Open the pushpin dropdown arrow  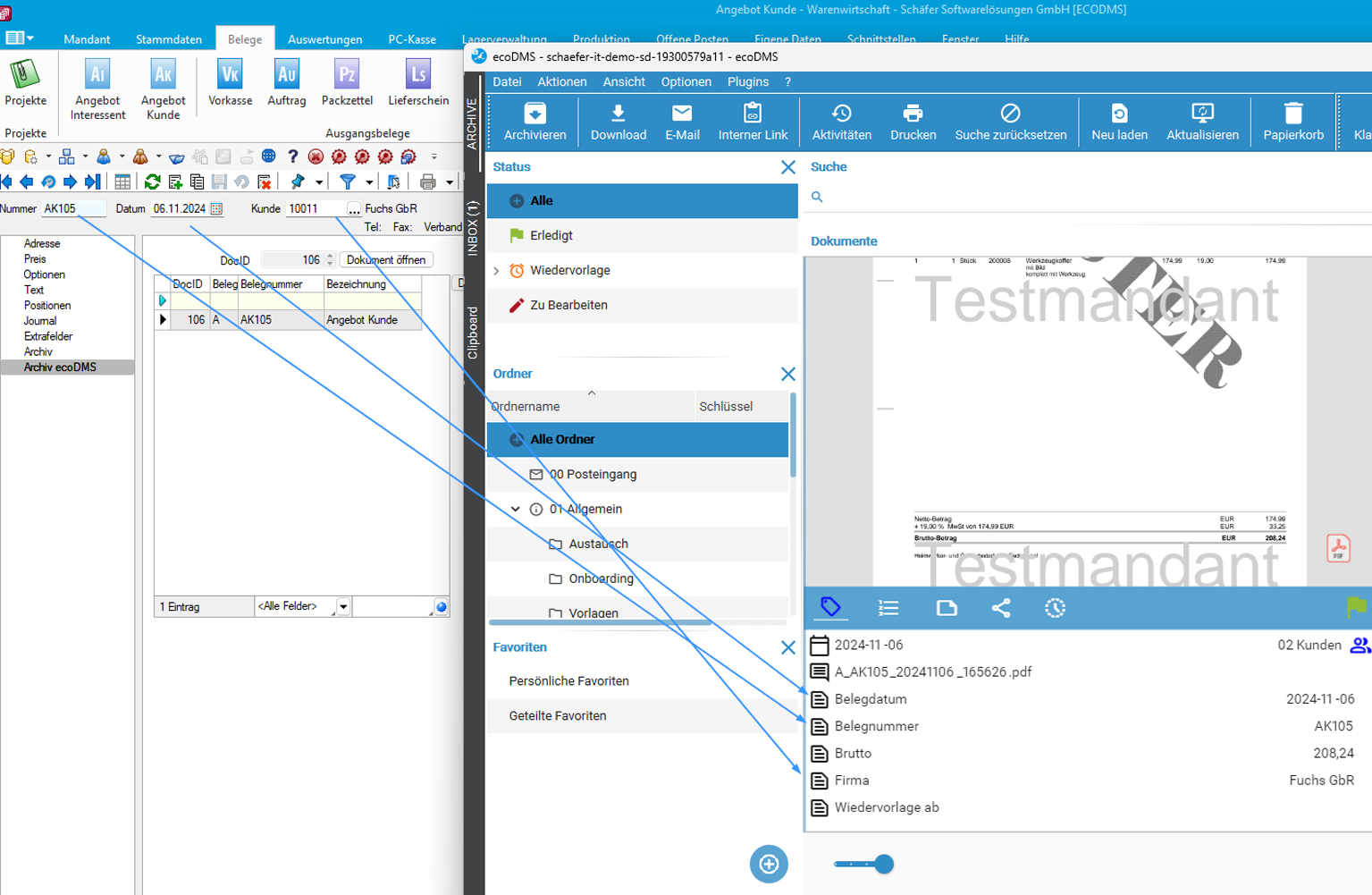[318, 182]
